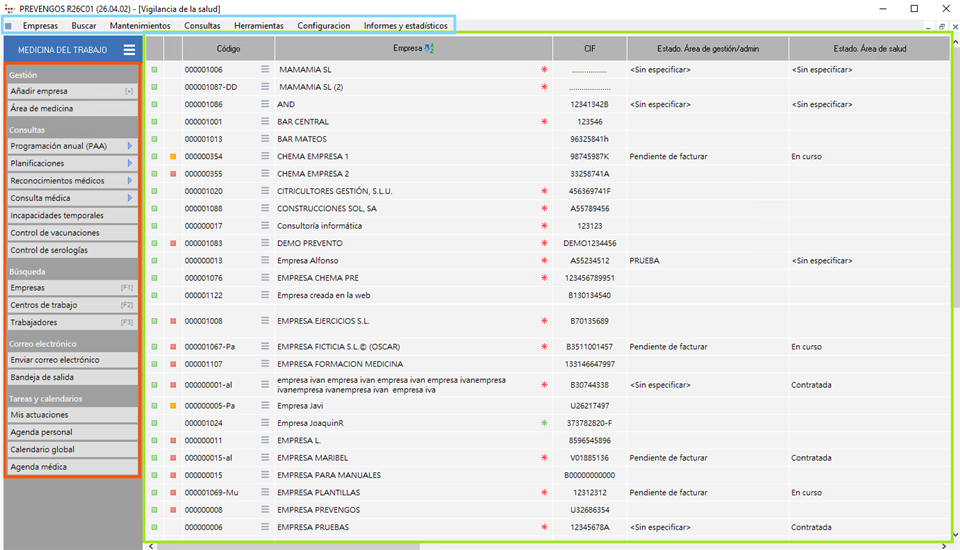Expand the Consulta médica submenu
960x550 pixels.
130,198
